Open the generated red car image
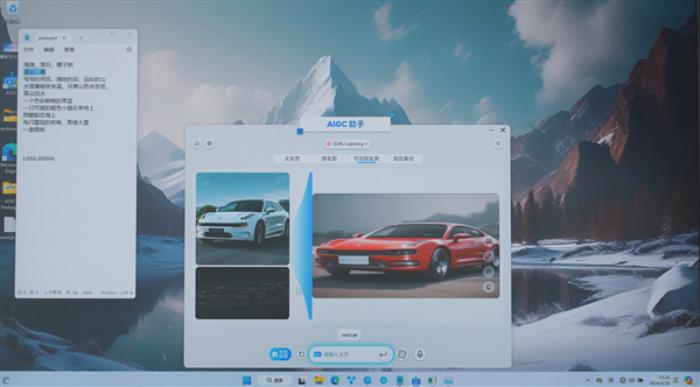Viewport: 700px width, 387px height. (406, 246)
